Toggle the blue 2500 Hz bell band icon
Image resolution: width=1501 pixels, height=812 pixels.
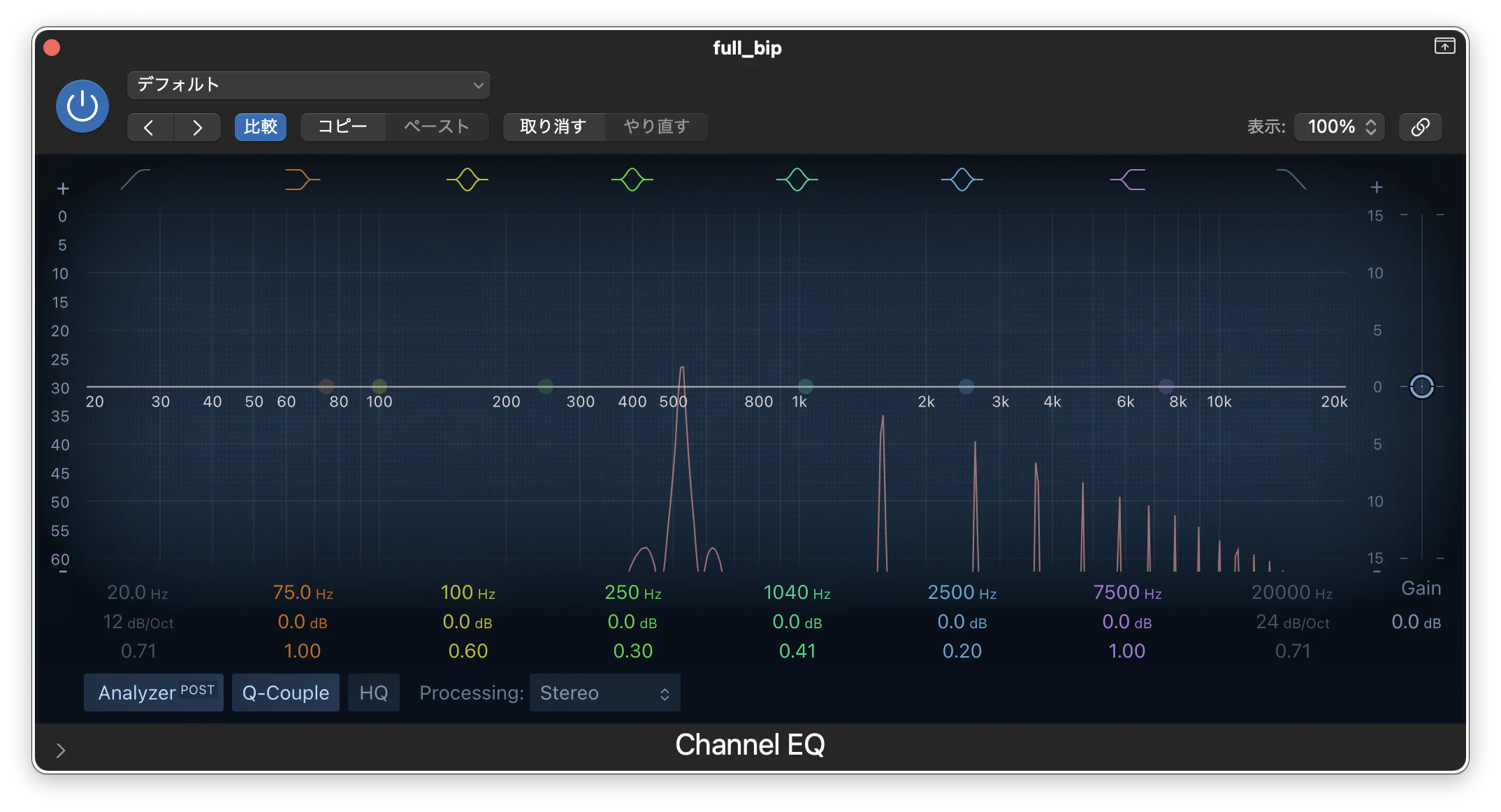[x=962, y=180]
